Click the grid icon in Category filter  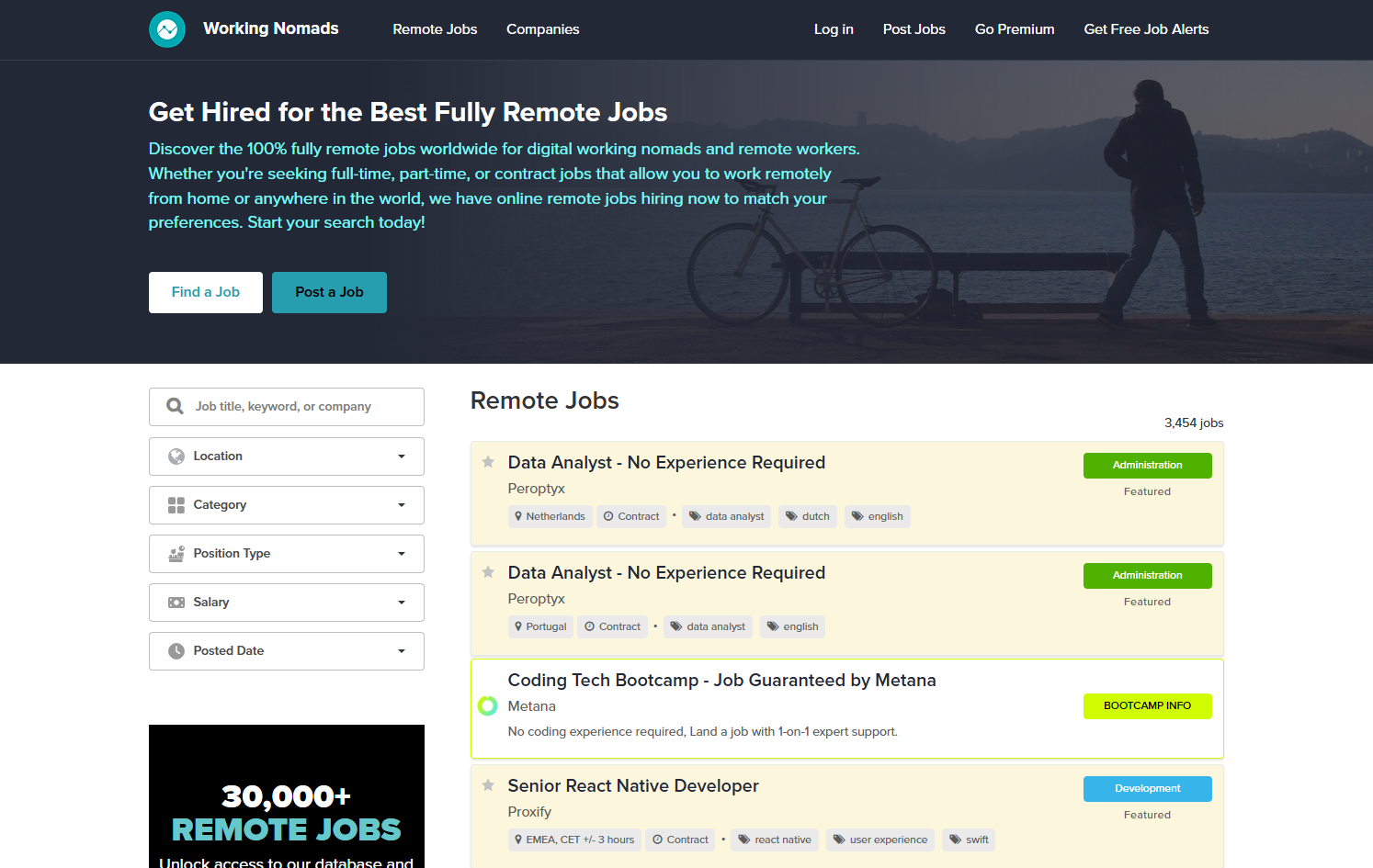pos(176,505)
